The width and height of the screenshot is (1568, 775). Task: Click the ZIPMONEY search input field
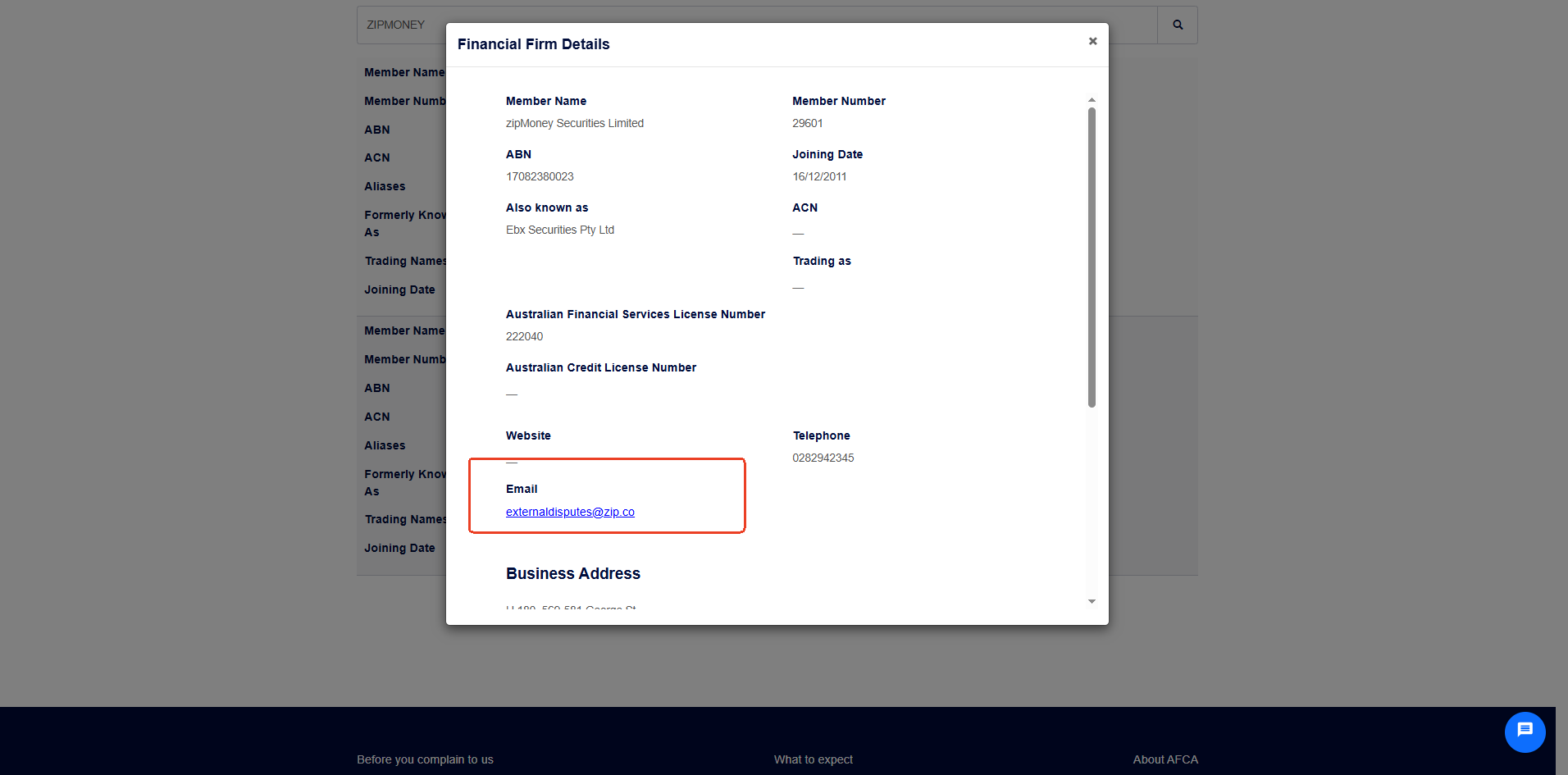tap(757, 25)
